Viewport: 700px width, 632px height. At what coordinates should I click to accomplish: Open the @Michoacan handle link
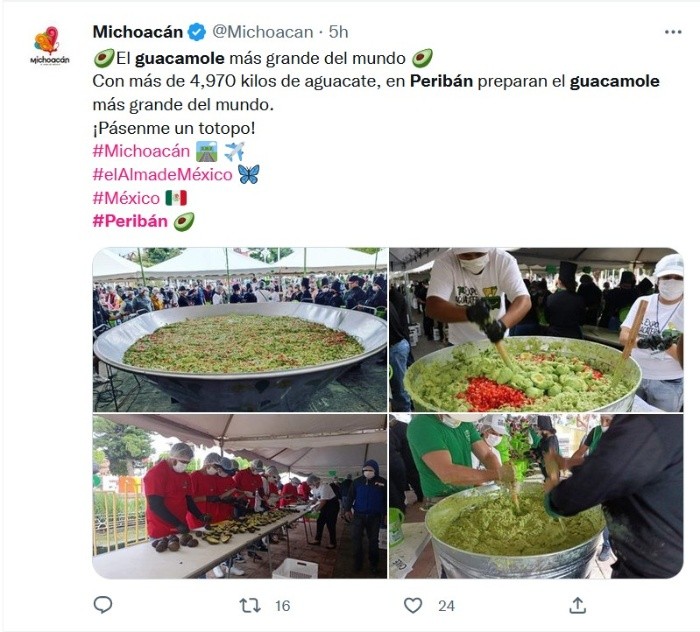pyautogui.click(x=262, y=32)
